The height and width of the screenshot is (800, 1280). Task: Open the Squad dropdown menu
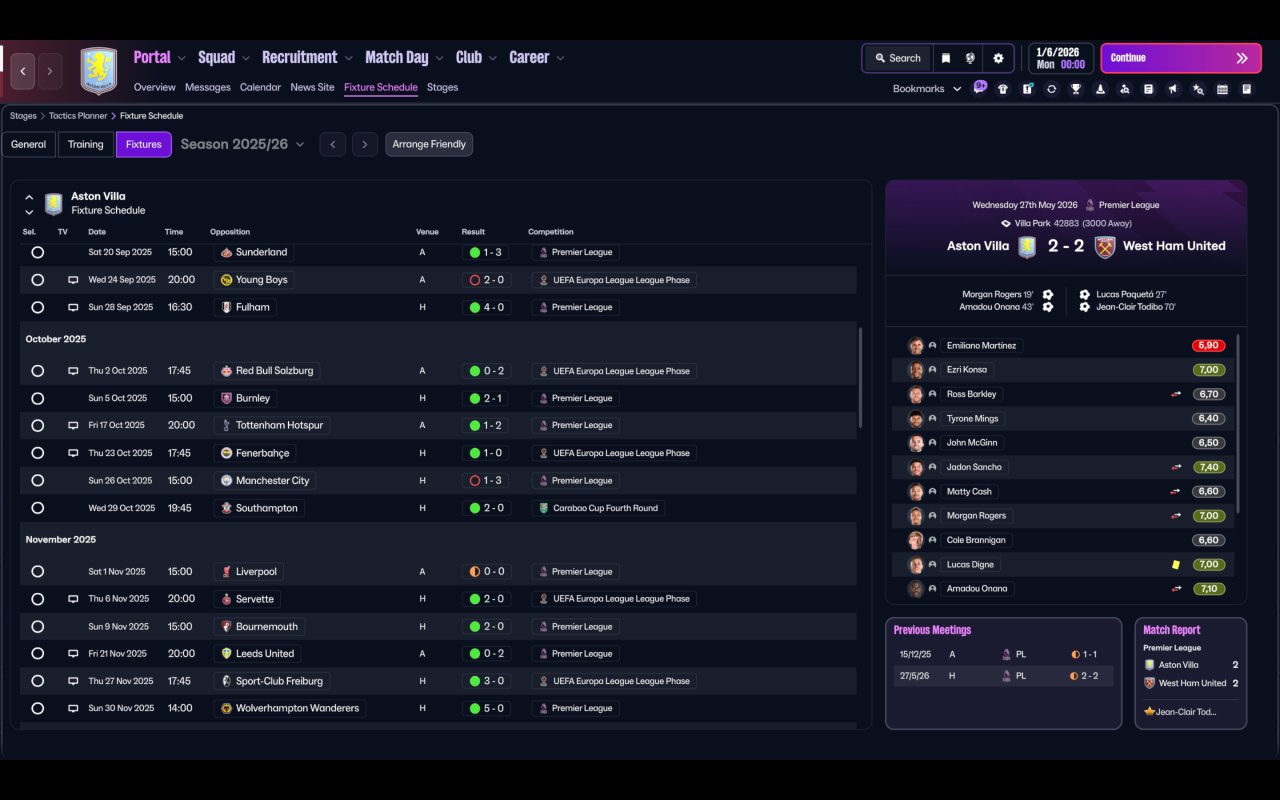point(224,58)
